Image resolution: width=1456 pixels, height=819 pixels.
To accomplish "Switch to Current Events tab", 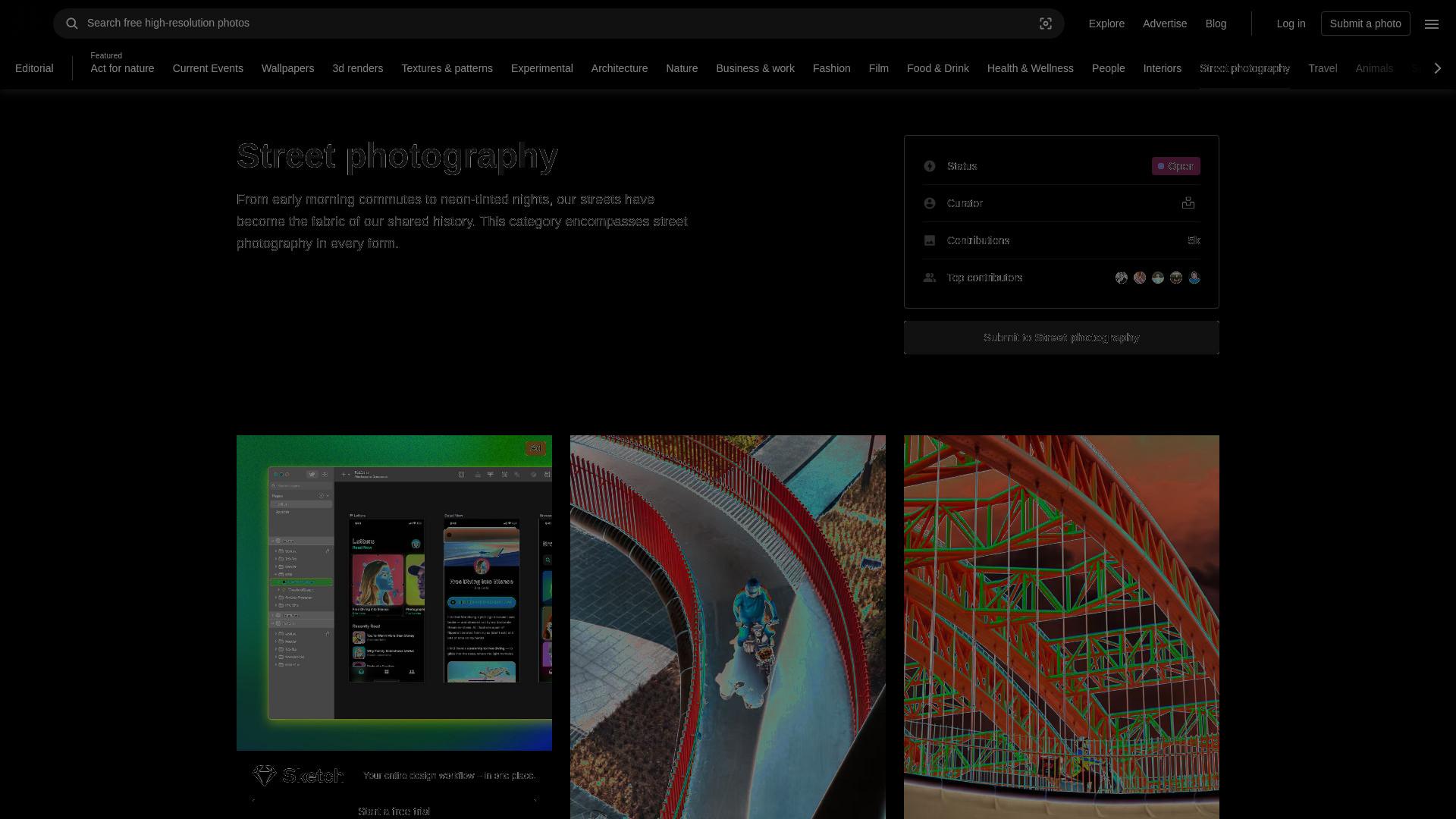I will pos(208,68).
